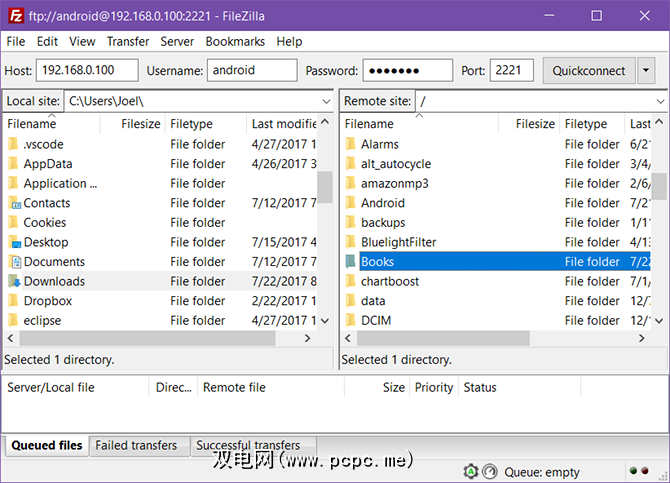Screen dimensions: 670x483
Task: Click the remote pane vertical scrollbar thumb
Action: pyautogui.click(x=659, y=186)
